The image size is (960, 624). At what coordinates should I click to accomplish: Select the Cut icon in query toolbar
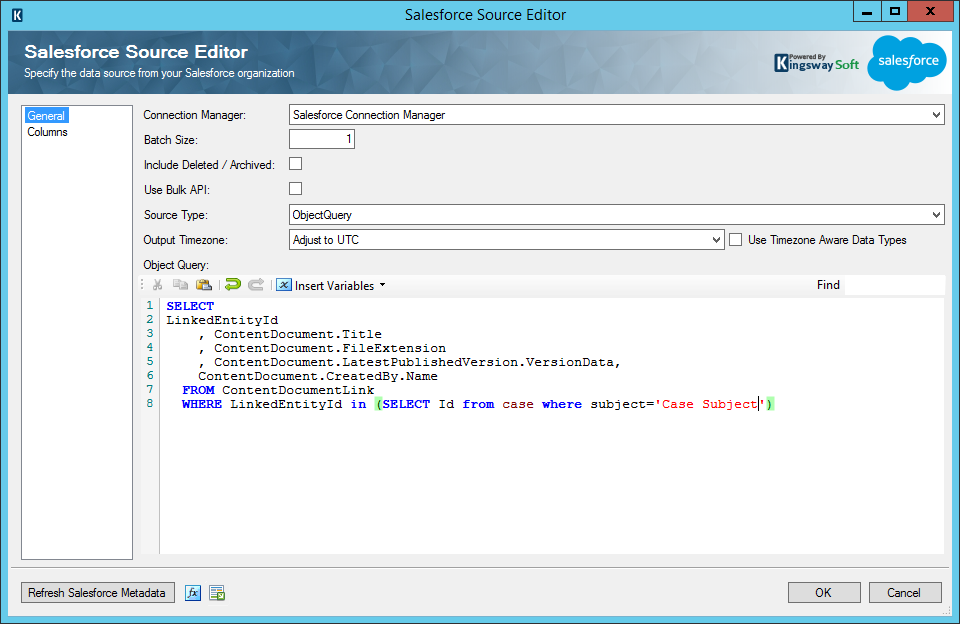[x=157, y=285]
